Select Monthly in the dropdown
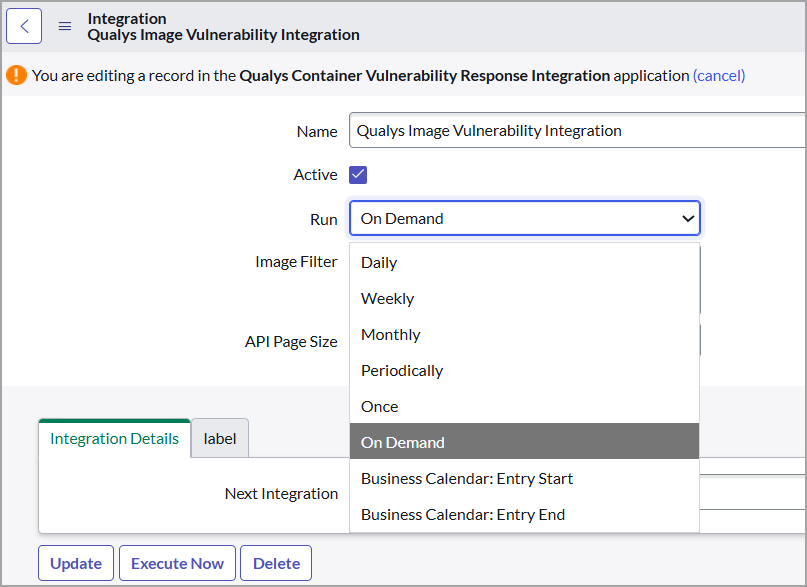807x587 pixels. tap(390, 334)
